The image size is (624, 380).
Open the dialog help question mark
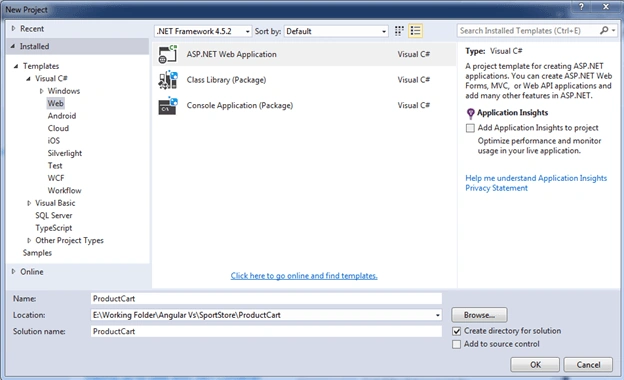581,7
